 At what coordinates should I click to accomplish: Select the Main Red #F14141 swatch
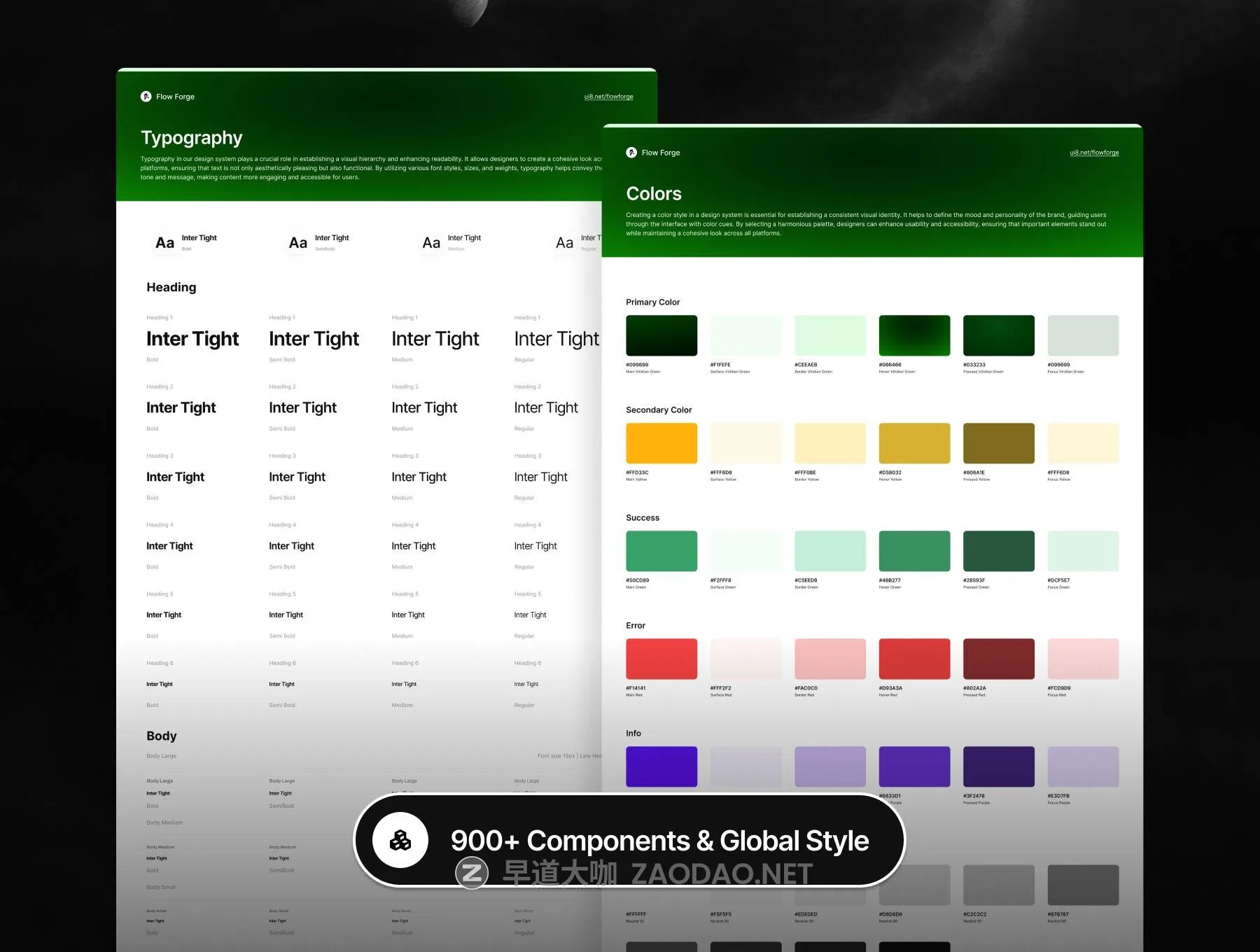coord(661,659)
